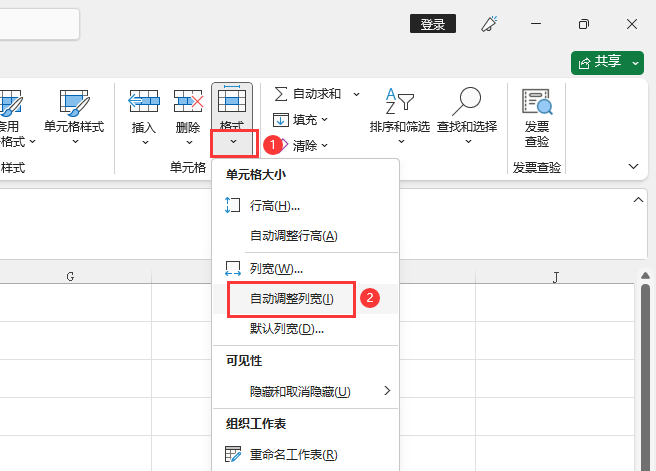Click the Sign in button
The image size is (656, 471).
tap(433, 24)
